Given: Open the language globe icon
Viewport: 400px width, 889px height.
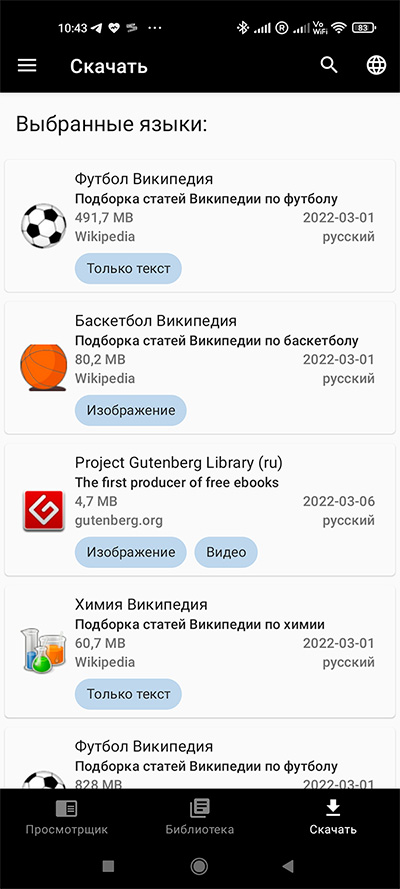Looking at the screenshot, I should click(x=376, y=65).
